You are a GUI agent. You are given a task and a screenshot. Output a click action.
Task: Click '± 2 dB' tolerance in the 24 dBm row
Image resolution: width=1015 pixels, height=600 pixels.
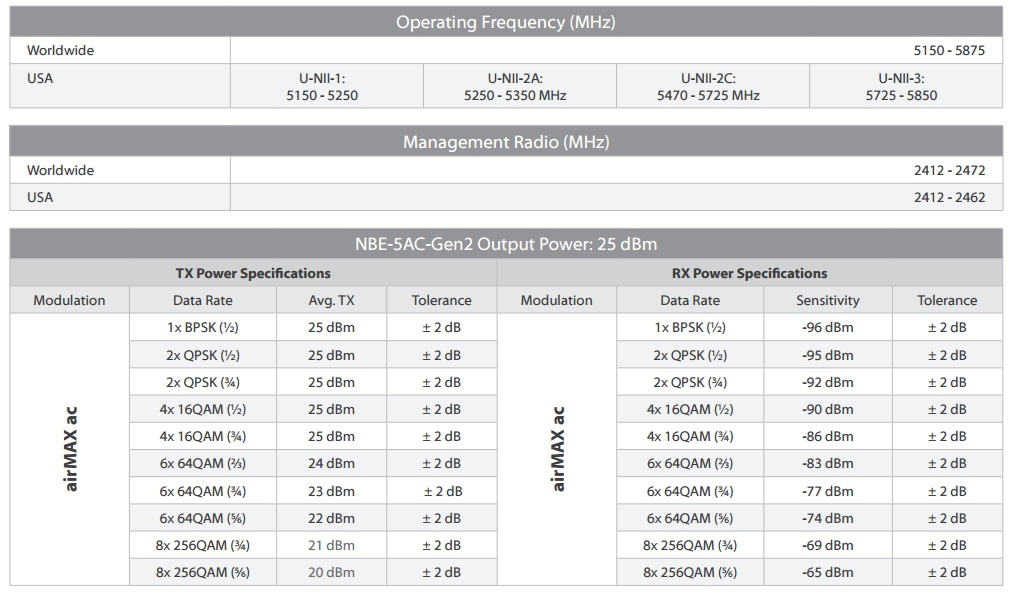tap(441, 463)
